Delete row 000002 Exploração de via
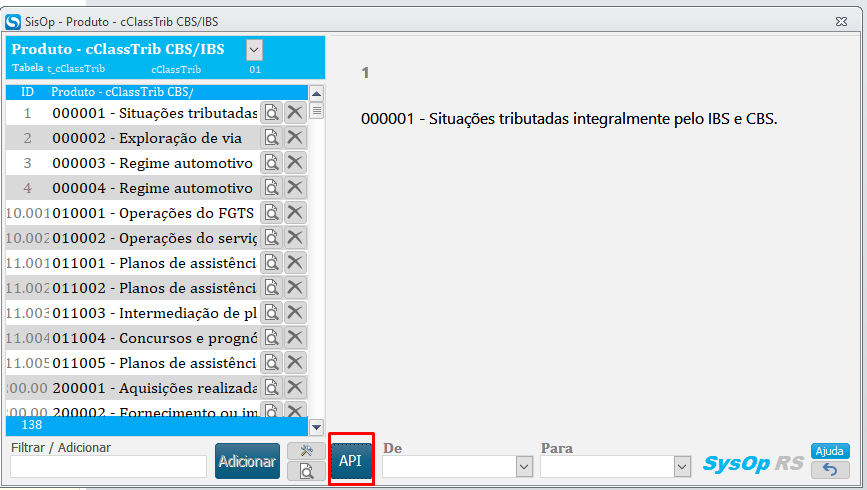The height and width of the screenshot is (490, 867). pyautogui.click(x=295, y=137)
